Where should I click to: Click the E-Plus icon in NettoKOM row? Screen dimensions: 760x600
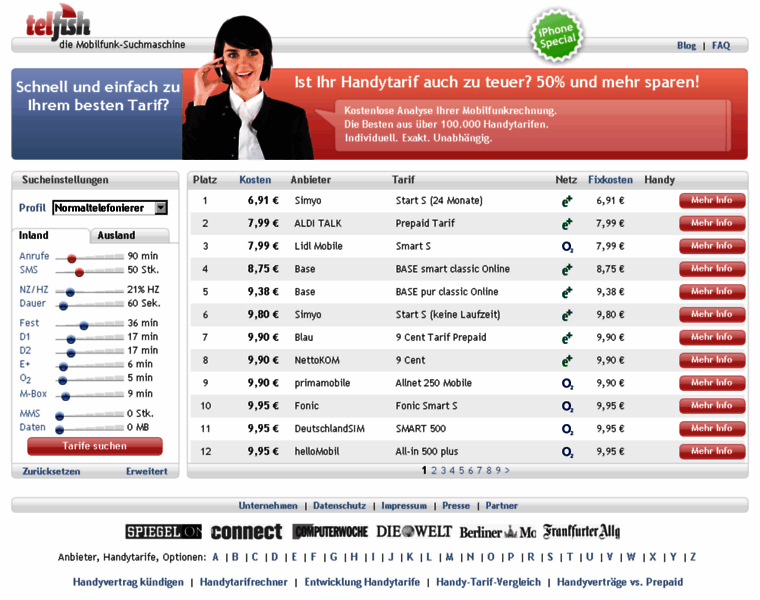pyautogui.click(x=567, y=361)
